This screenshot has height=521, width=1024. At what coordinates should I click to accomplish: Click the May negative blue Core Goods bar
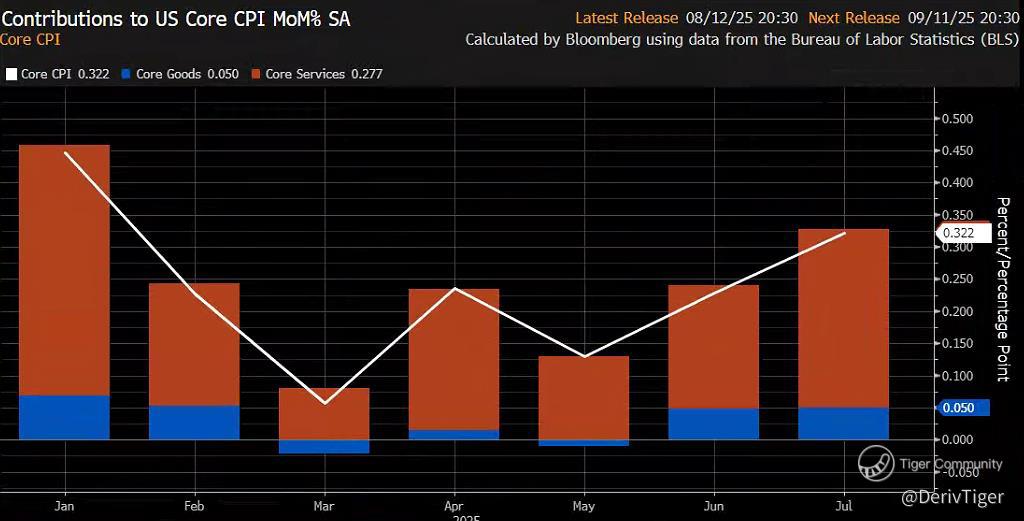point(584,443)
